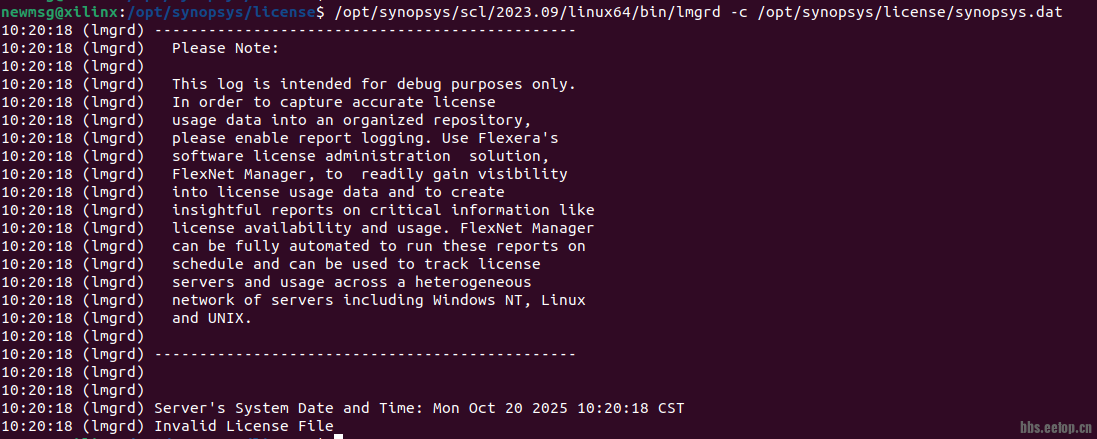The image size is (1097, 439).
Task: Click "usage data into an organized repository" line
Action: (338, 120)
